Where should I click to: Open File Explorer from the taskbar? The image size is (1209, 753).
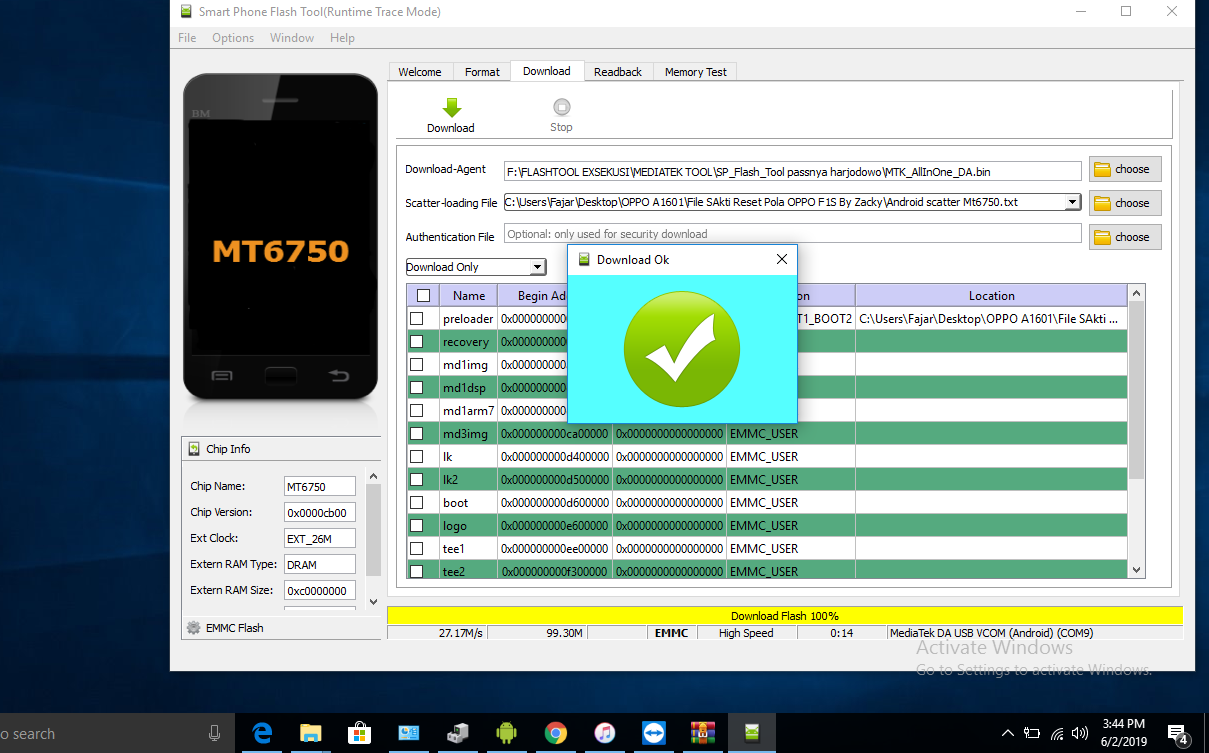point(311,733)
